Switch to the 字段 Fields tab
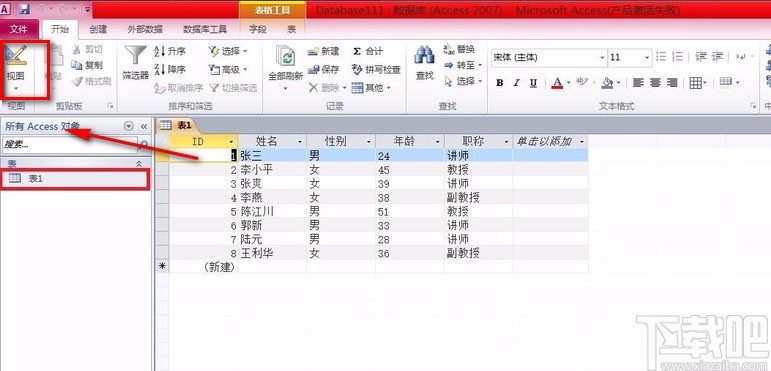Screen dimensions: 771x371 pyautogui.click(x=257, y=29)
